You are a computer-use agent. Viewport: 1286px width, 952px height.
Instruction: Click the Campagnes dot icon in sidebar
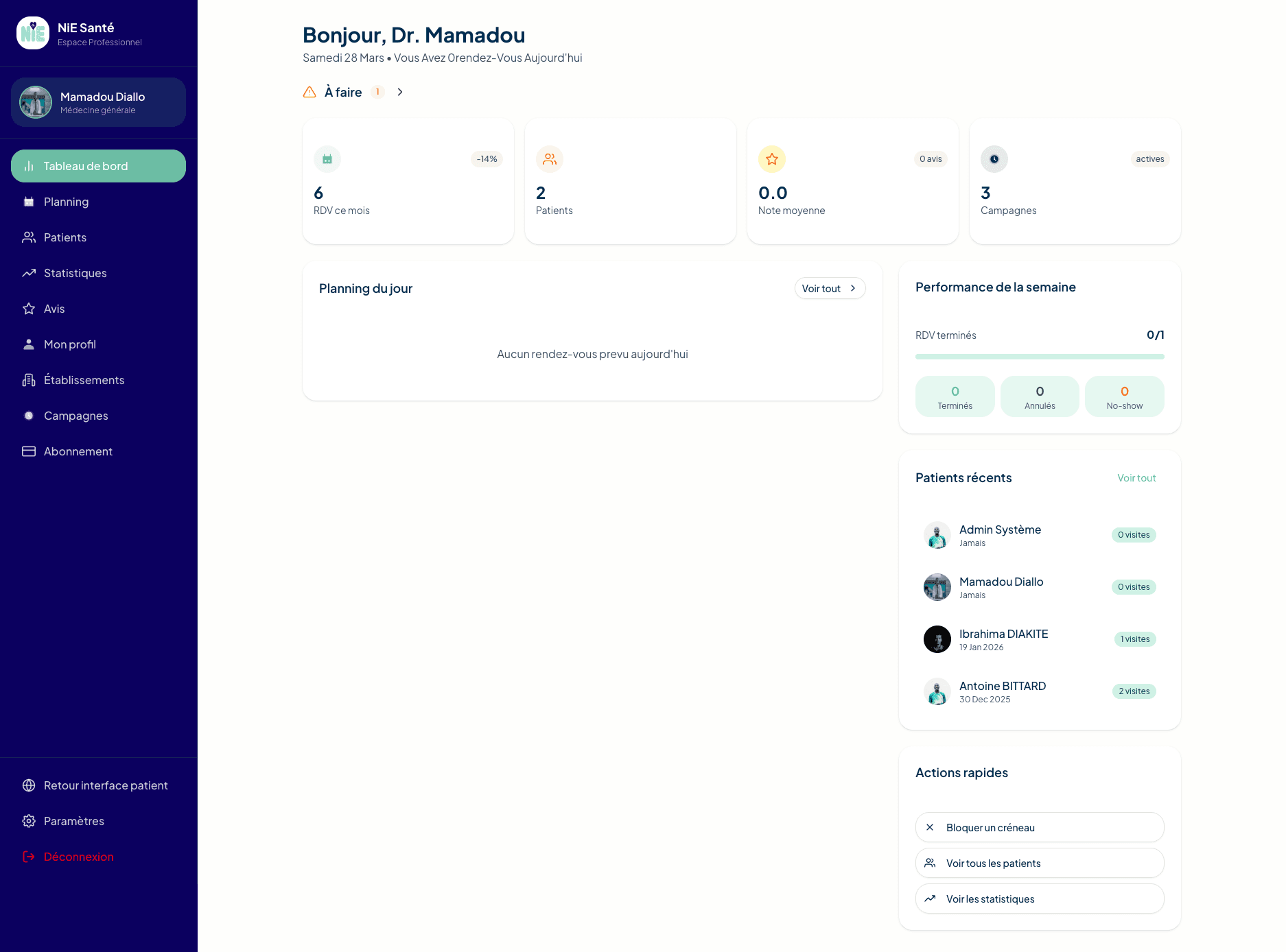[x=29, y=416]
